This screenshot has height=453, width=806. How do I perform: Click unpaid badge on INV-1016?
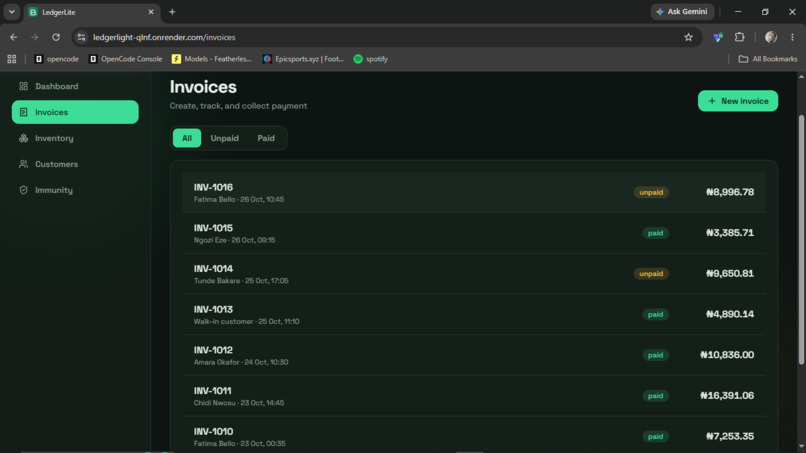tap(651, 192)
